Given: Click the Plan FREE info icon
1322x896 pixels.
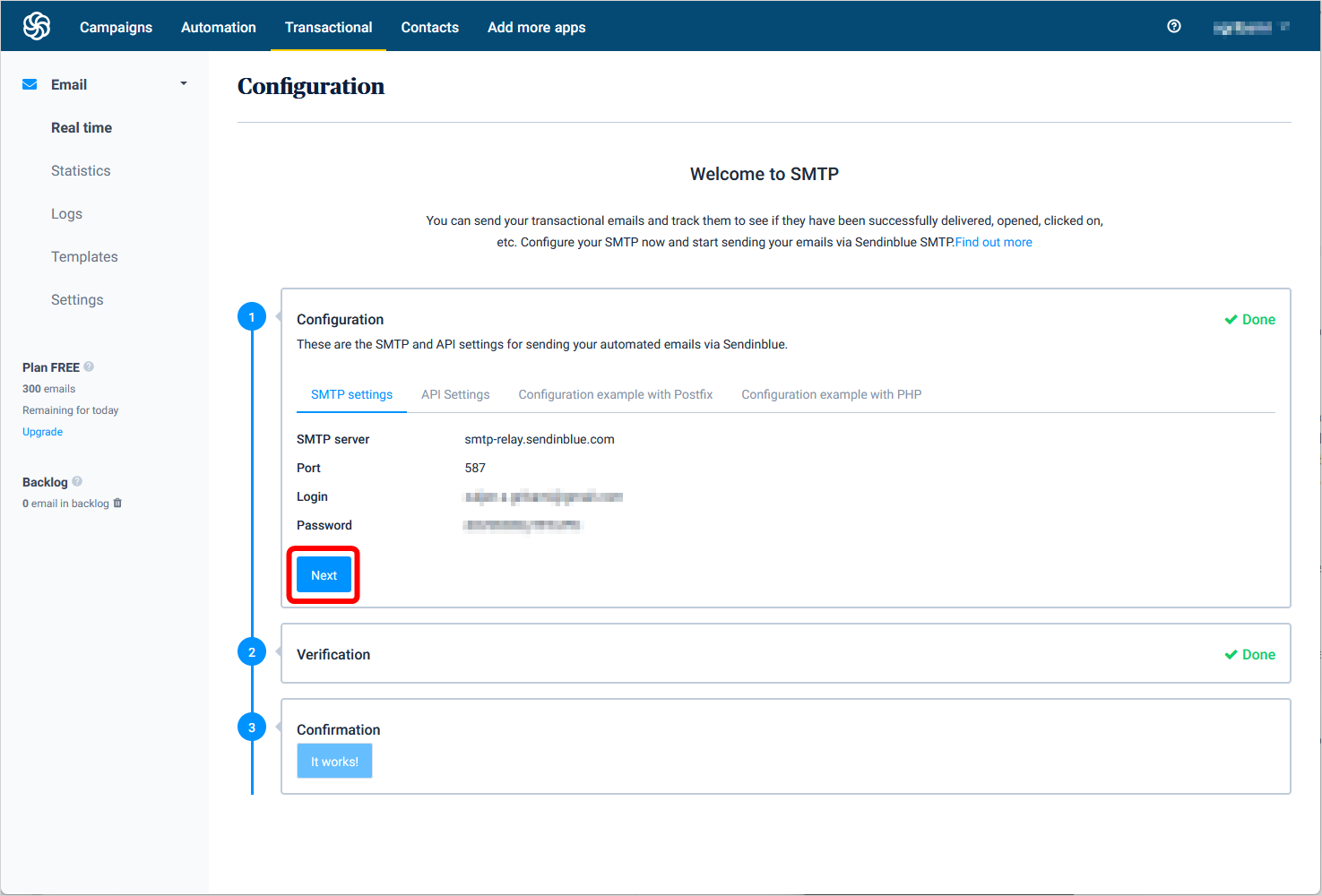Looking at the screenshot, I should point(89,366).
